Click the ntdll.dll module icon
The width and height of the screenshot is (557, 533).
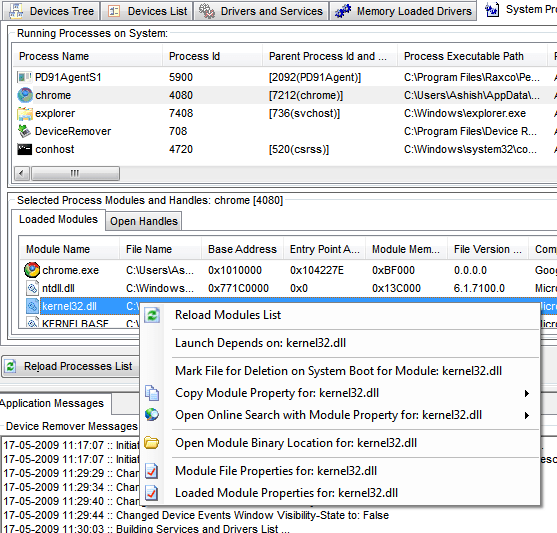click(32, 288)
